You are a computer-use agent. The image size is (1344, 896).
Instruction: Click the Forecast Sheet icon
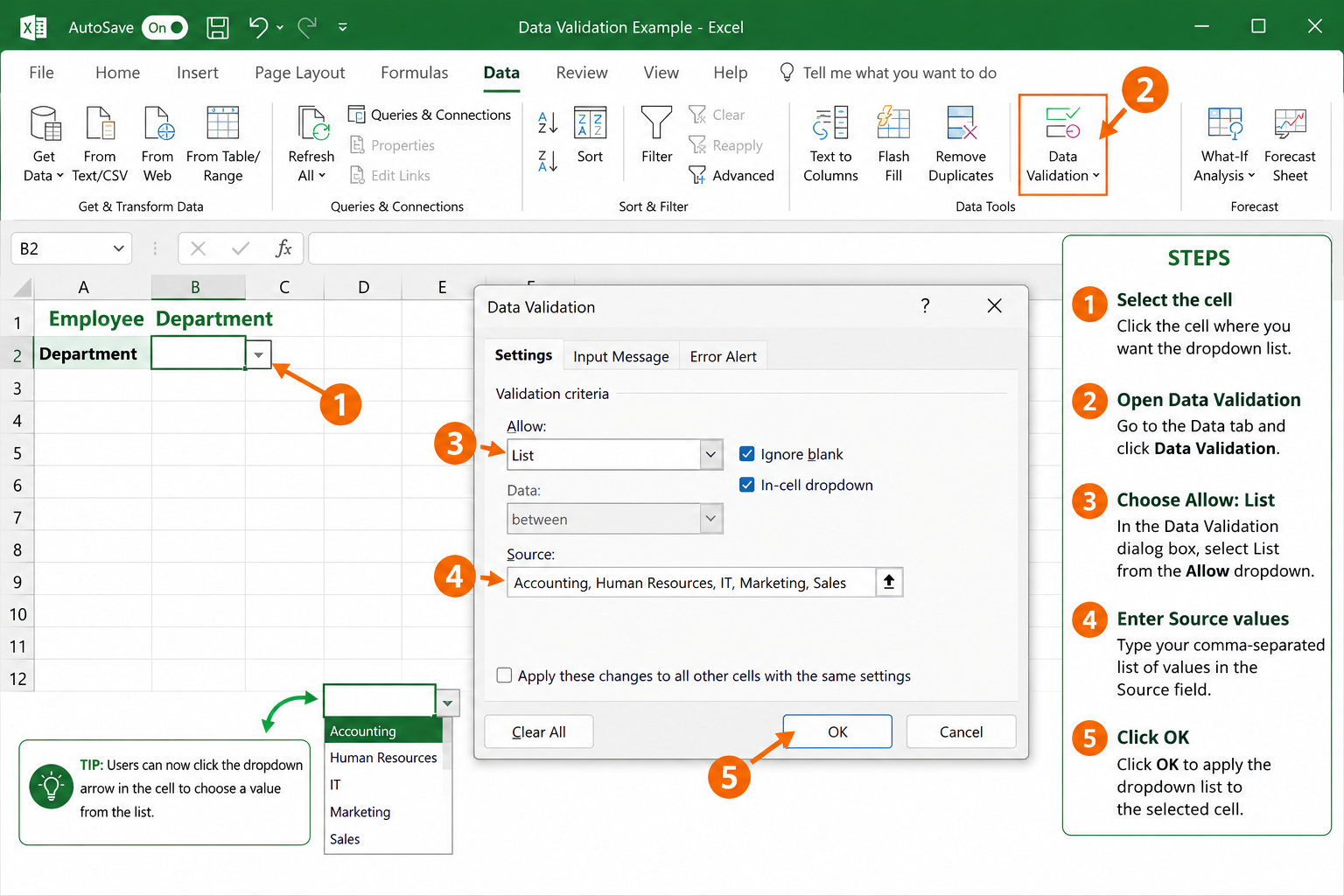pyautogui.click(x=1290, y=124)
